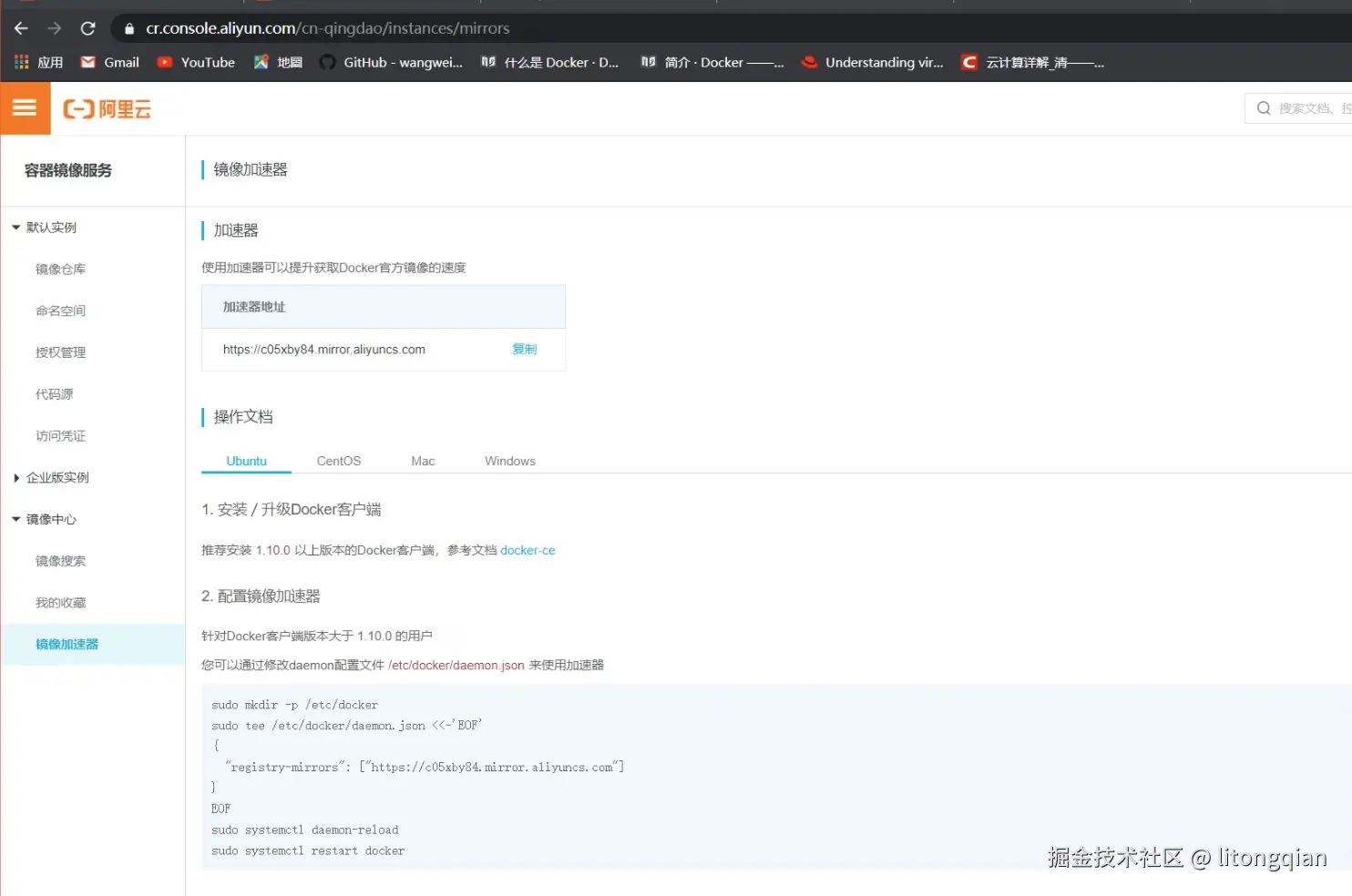Switch to the CentOS tab
Screen dimensions: 1352x896
(x=339, y=461)
